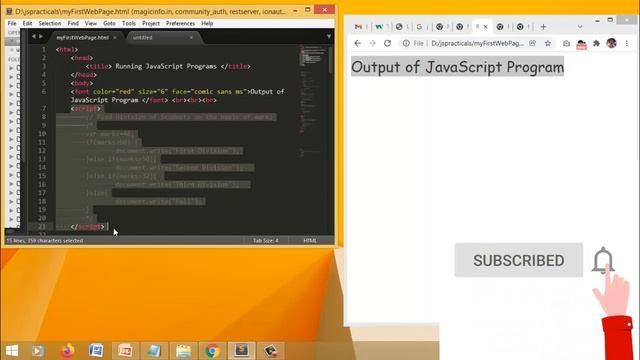Open File Explorer from the taskbar
640x360 pixels.
coord(183,351)
